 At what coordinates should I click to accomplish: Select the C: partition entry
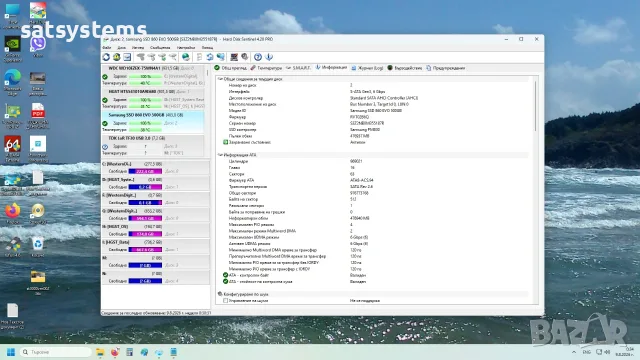[156, 168]
